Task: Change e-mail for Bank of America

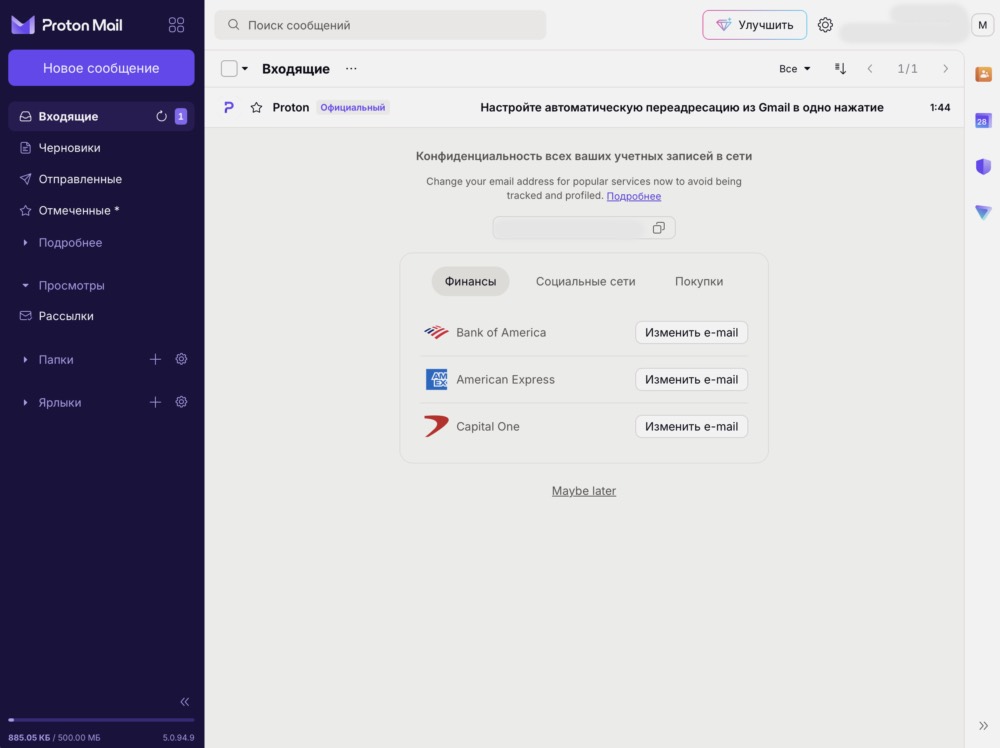Action: (x=691, y=332)
